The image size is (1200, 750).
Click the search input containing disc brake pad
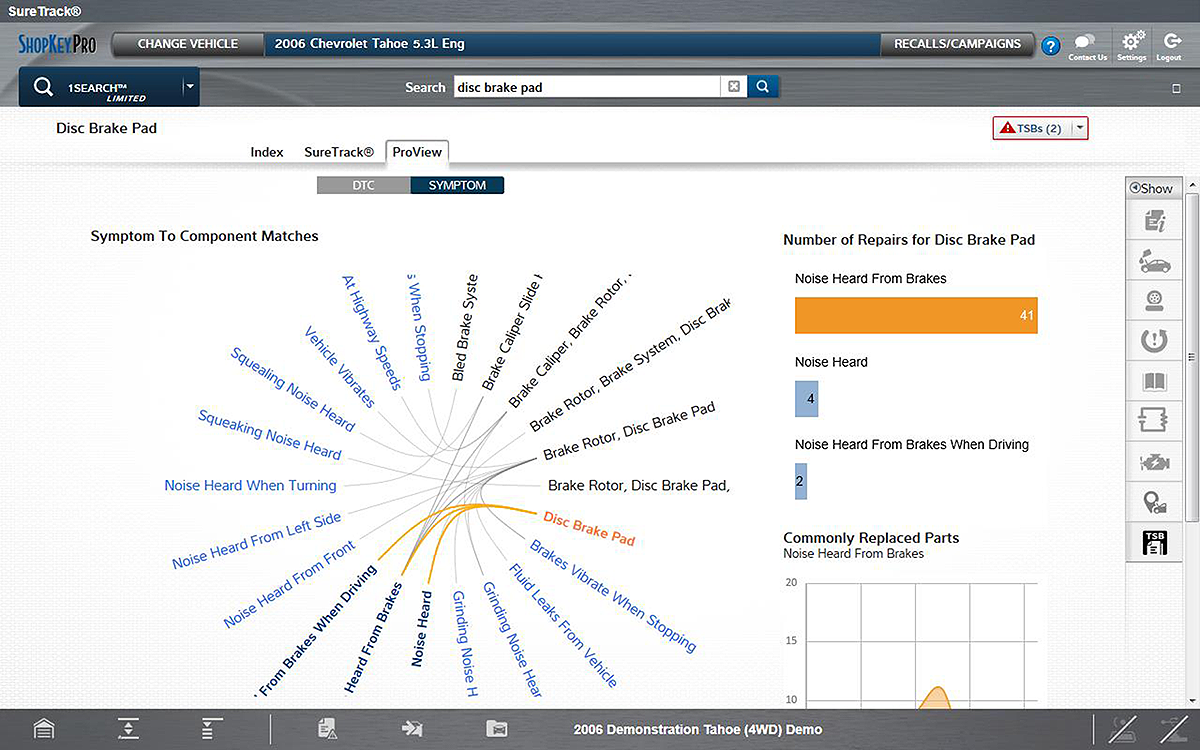(585, 87)
